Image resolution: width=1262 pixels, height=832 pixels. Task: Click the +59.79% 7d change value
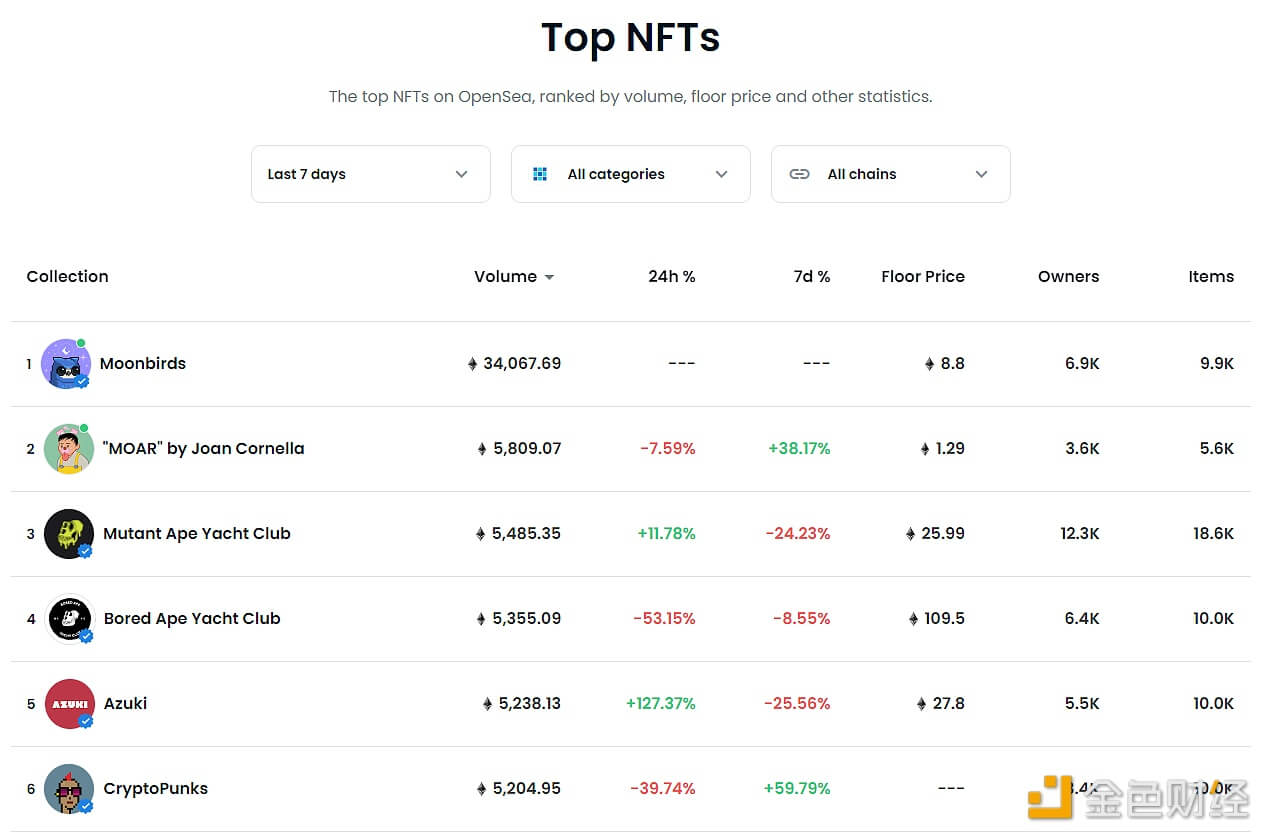(797, 789)
